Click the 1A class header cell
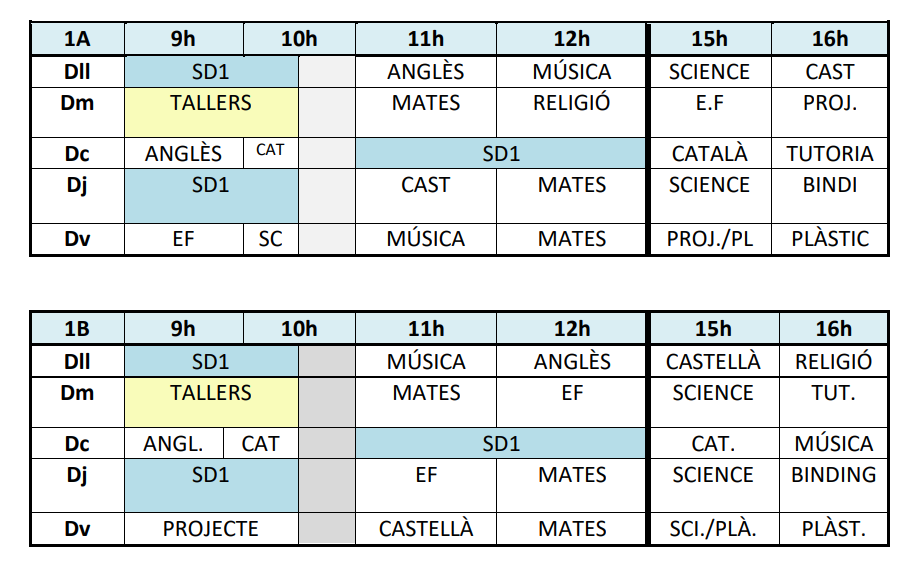Image resolution: width=907 pixels, height=569 pixels. pos(77,40)
